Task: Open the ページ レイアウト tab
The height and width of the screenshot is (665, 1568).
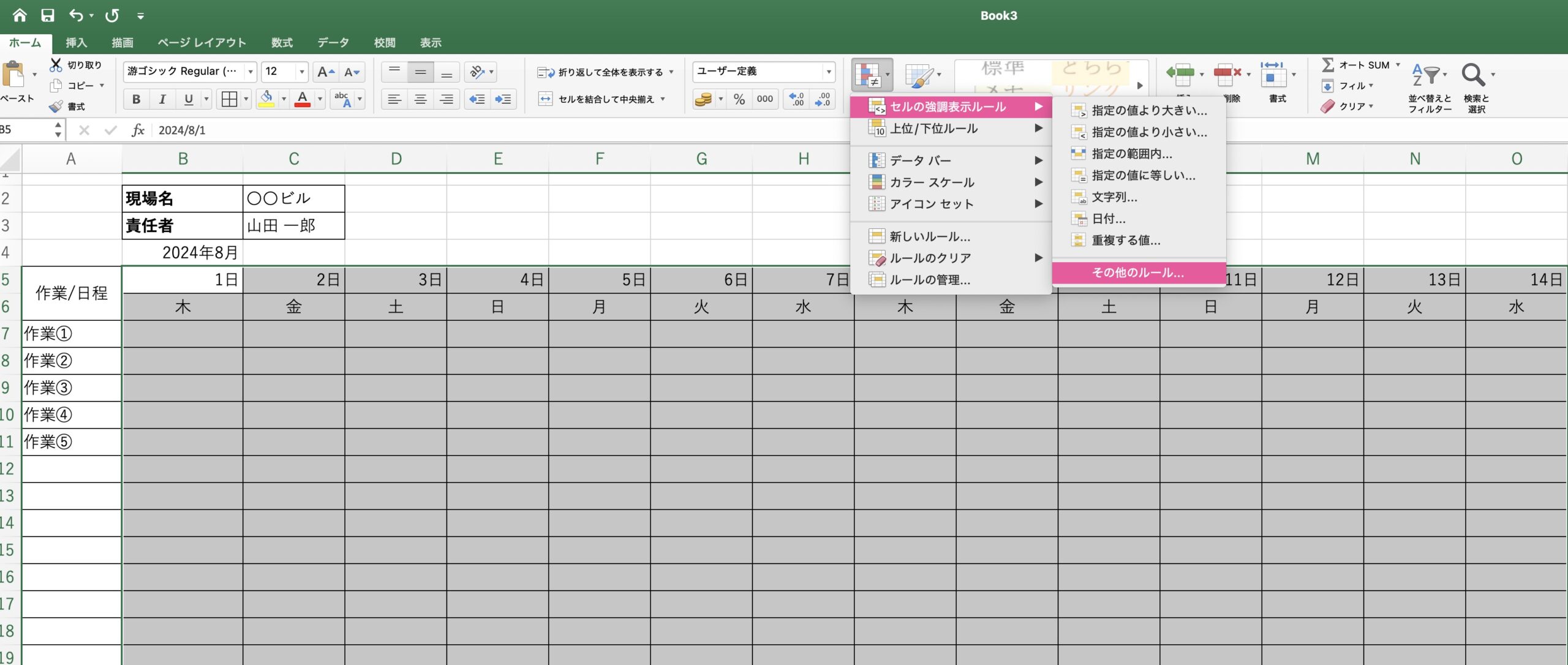Action: click(x=202, y=43)
